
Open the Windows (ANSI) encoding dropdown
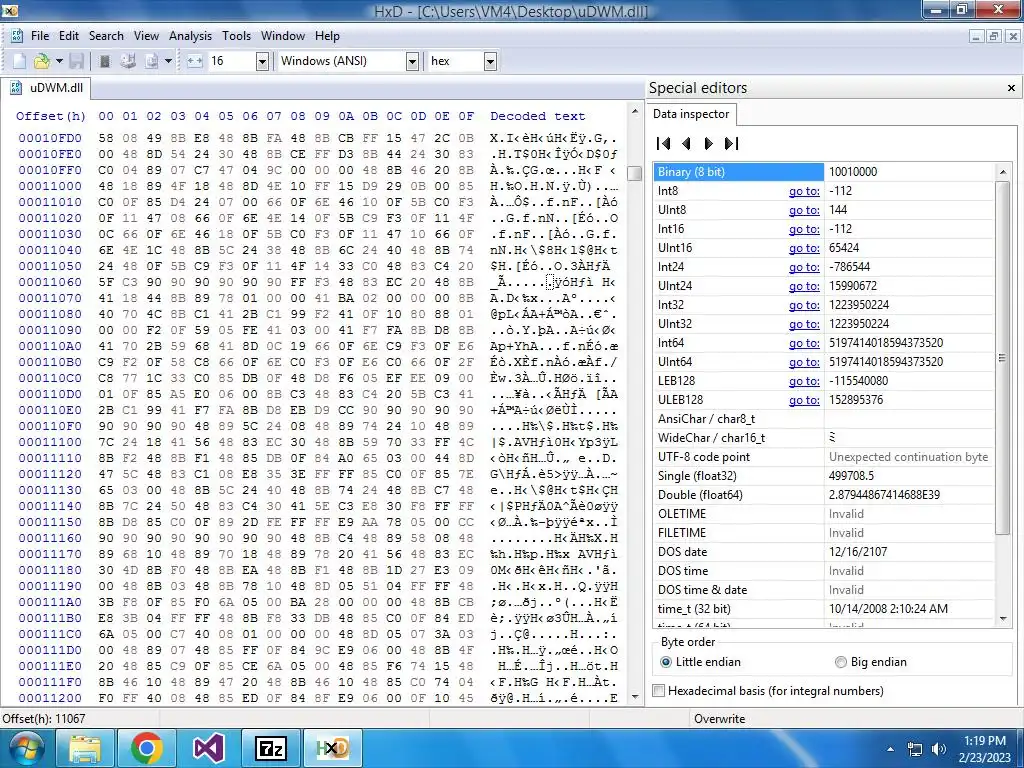pyautogui.click(x=412, y=61)
